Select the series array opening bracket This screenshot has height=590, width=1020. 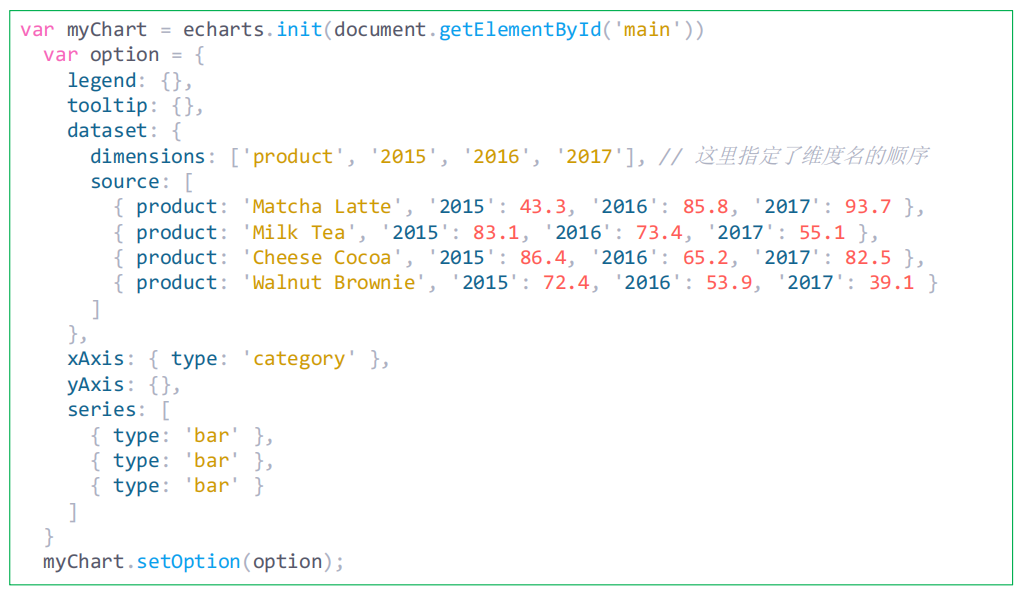click(x=164, y=409)
